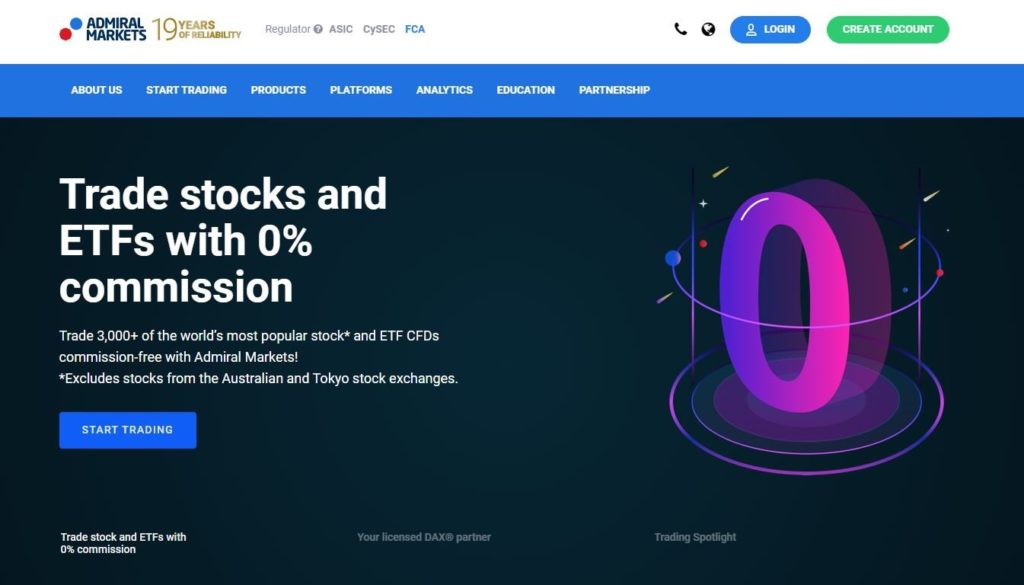Switch to 'Your licensed DAX® partner' slide
Viewport: 1024px width, 585px height.
(x=424, y=537)
